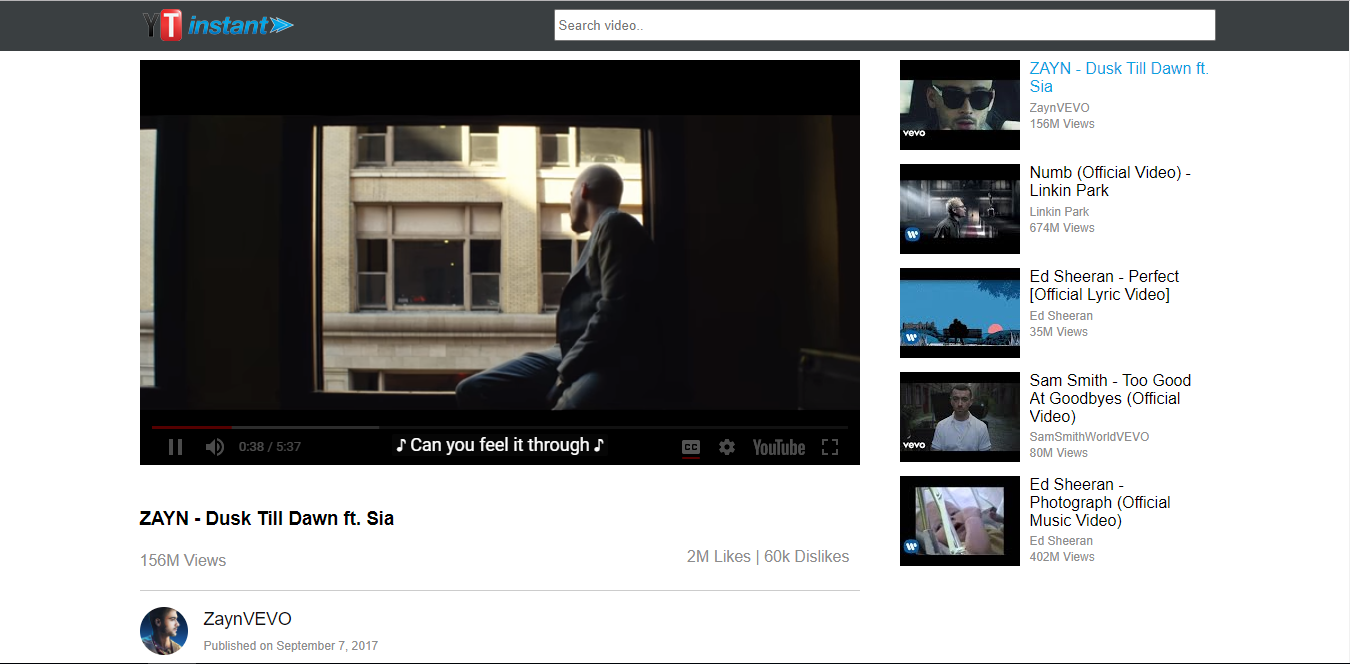1350x664 pixels.
Task: Click the 402M Views text
Action: [1062, 557]
